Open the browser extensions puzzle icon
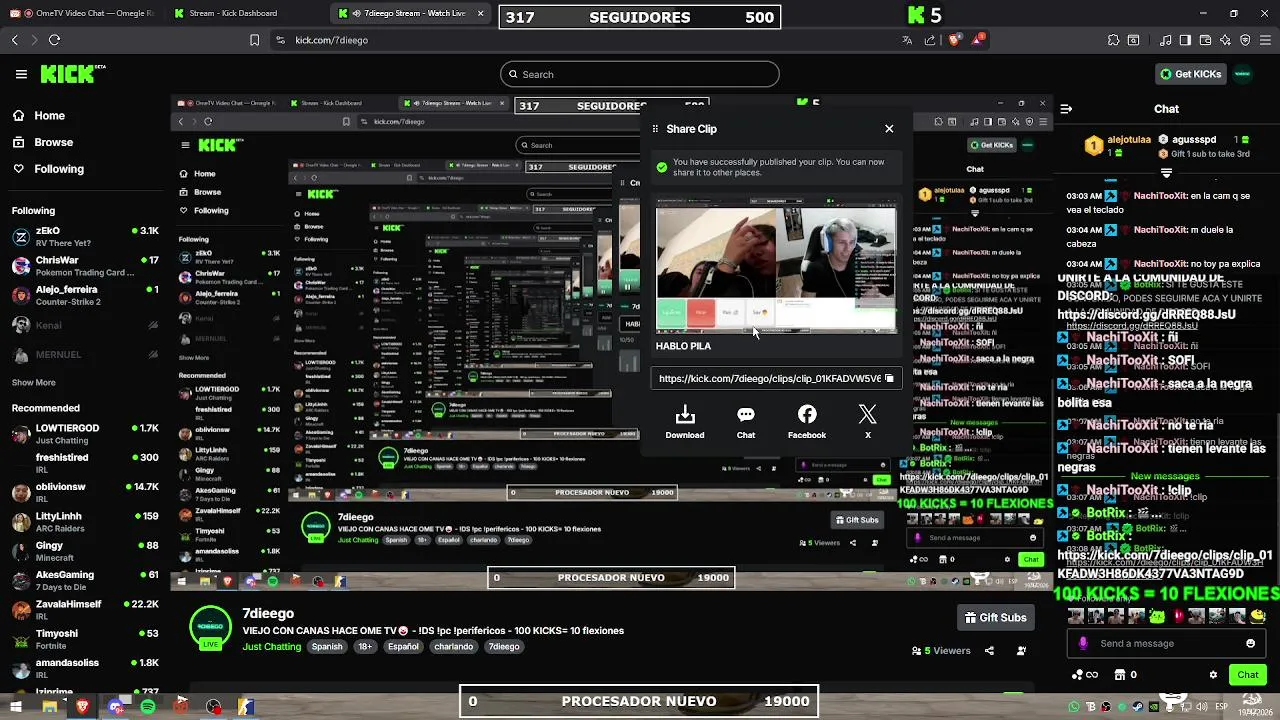Screen dimensions: 1280x720 (1113, 40)
